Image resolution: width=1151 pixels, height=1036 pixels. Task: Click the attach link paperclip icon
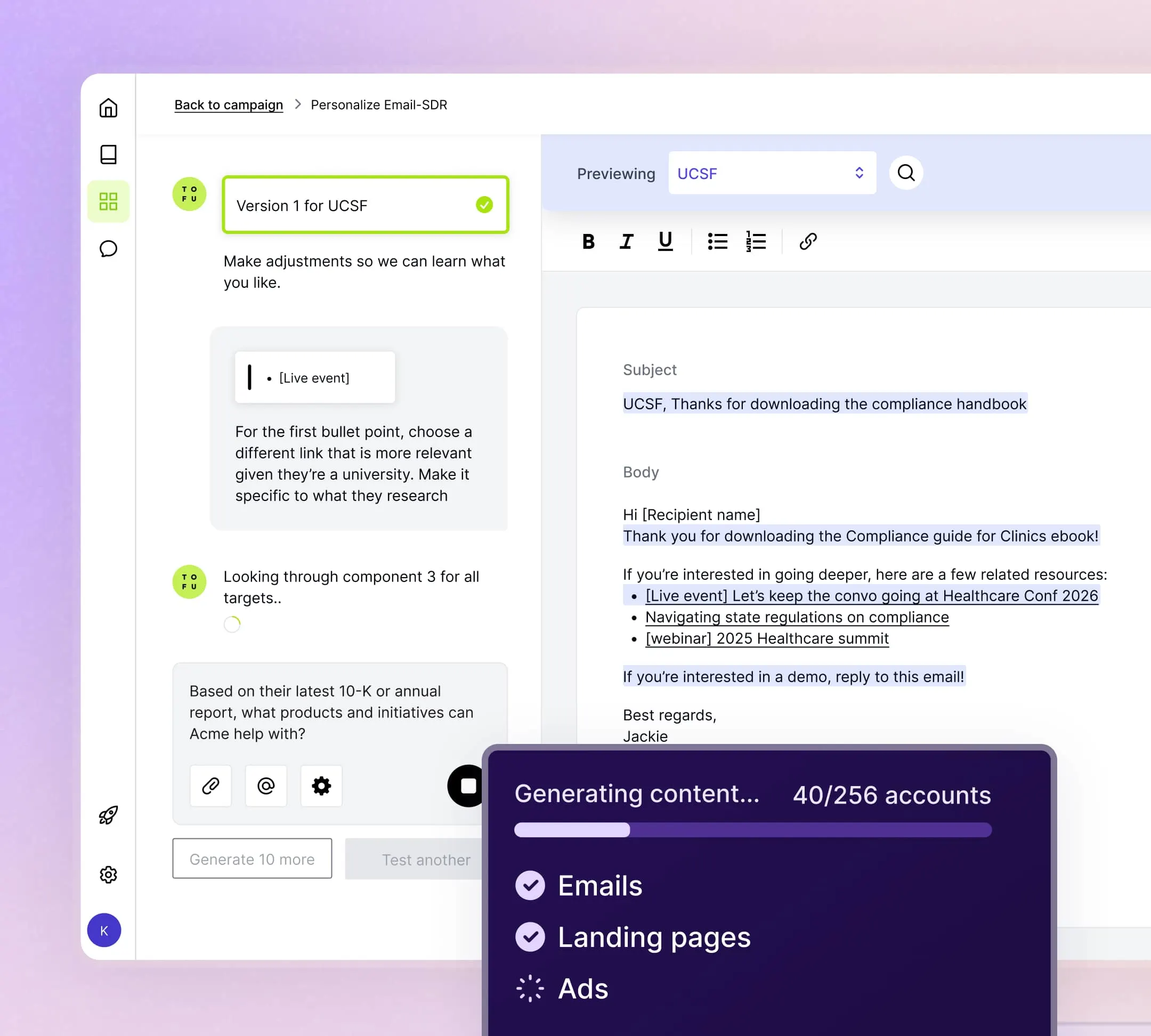pos(210,786)
